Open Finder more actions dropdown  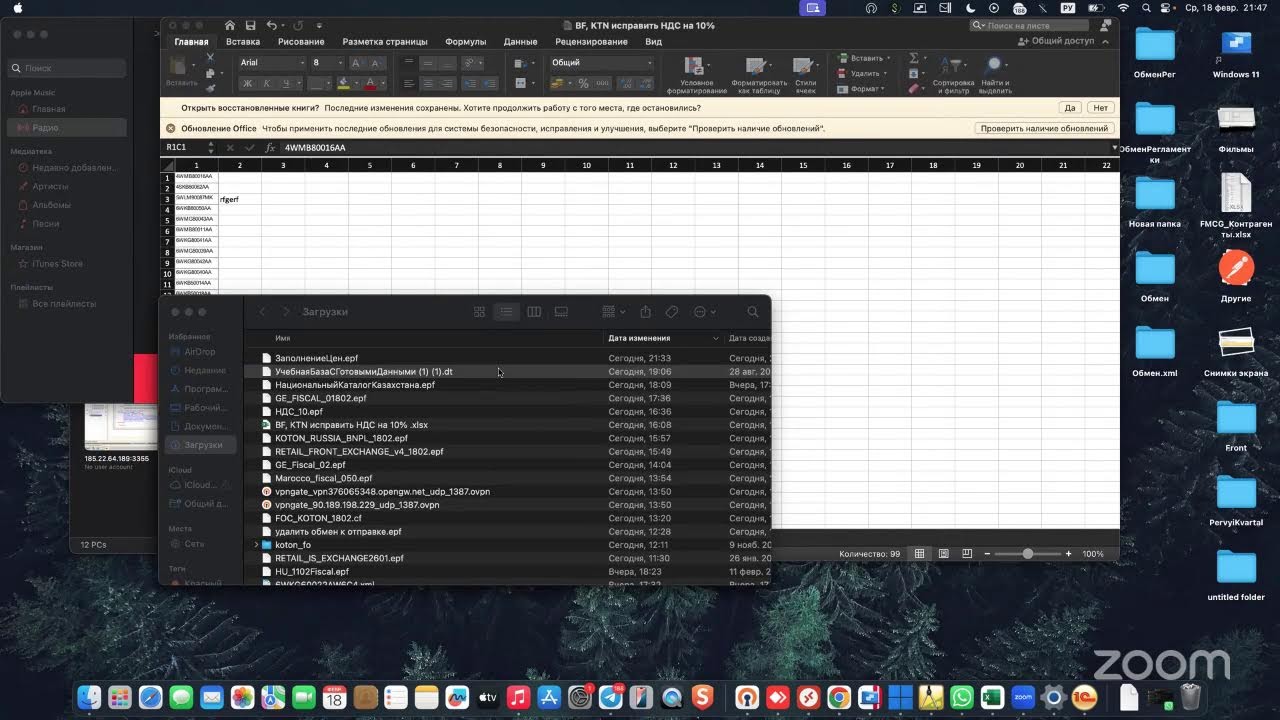705,312
